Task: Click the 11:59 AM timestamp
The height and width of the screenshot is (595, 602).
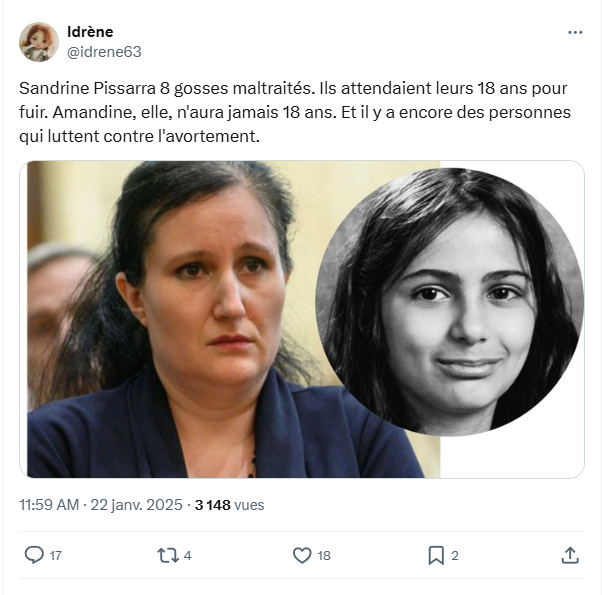Action: [x=49, y=505]
